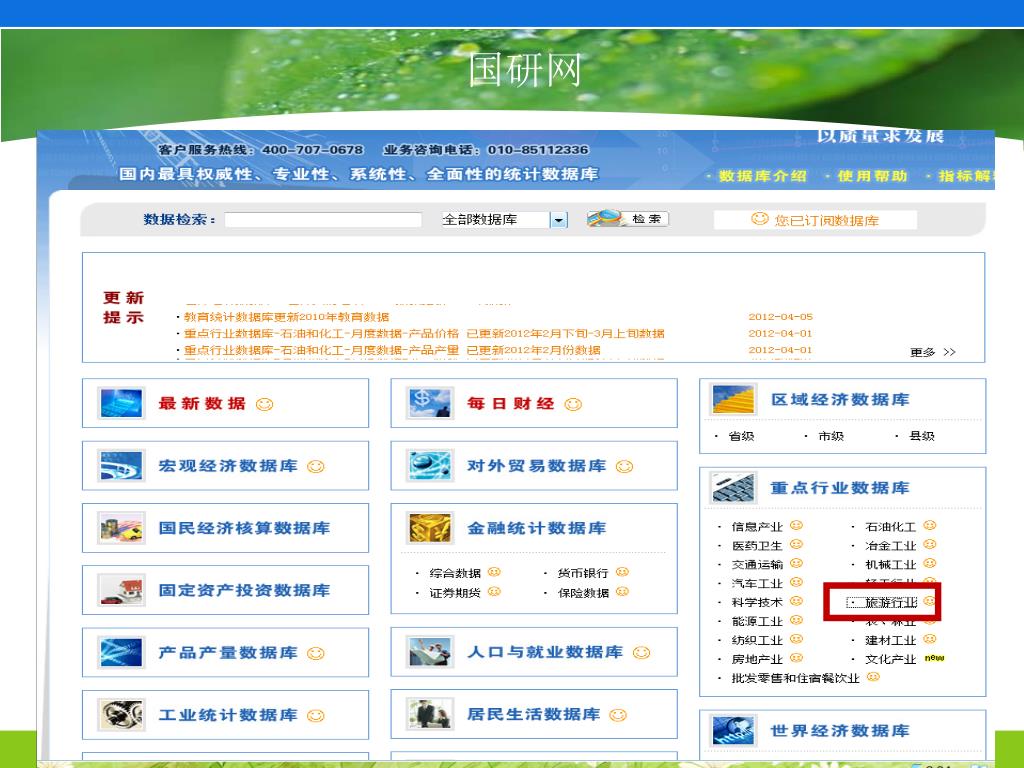This screenshot has width=1024, height=768.
Task: Open the 国民经济核算数据库 title link
Action: pos(244,528)
